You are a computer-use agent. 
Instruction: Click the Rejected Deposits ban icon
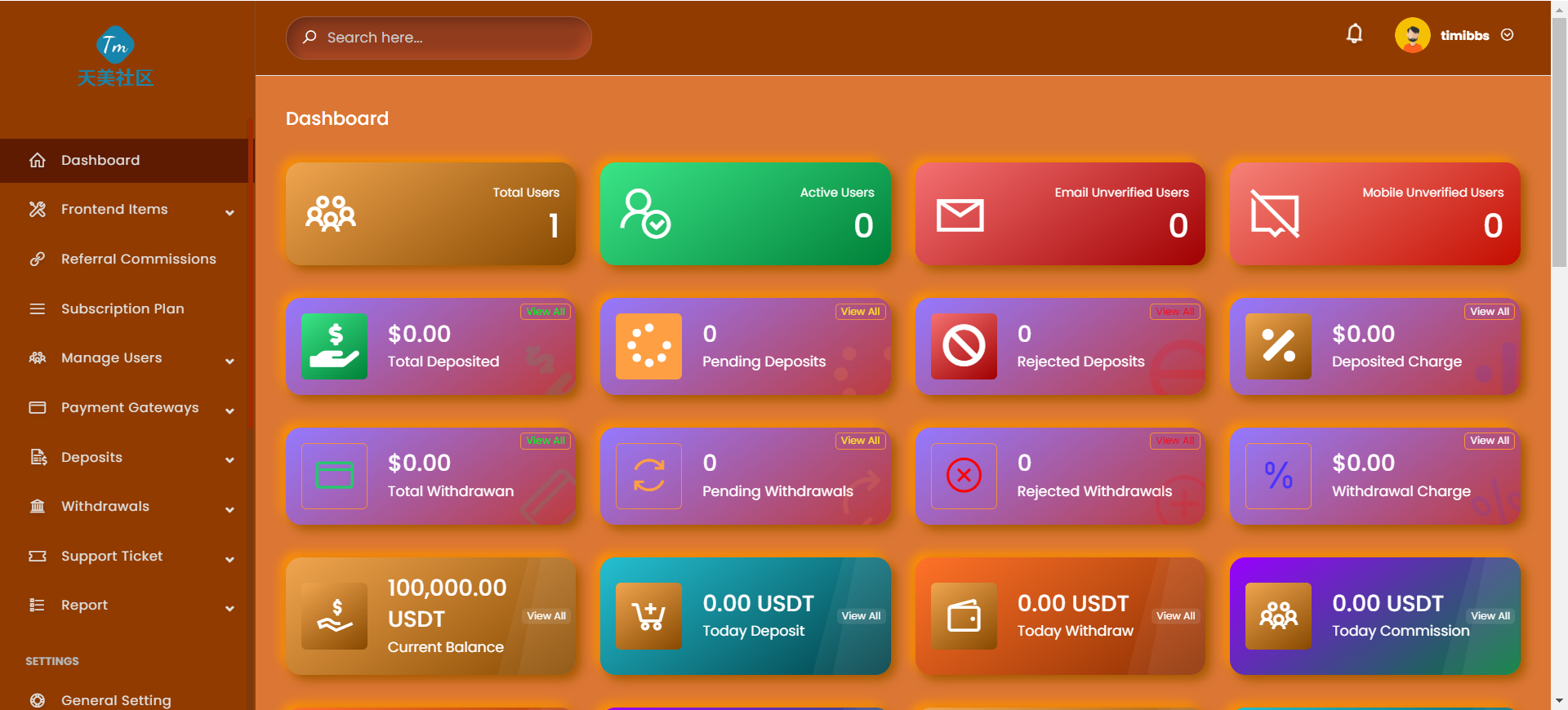[x=964, y=346]
